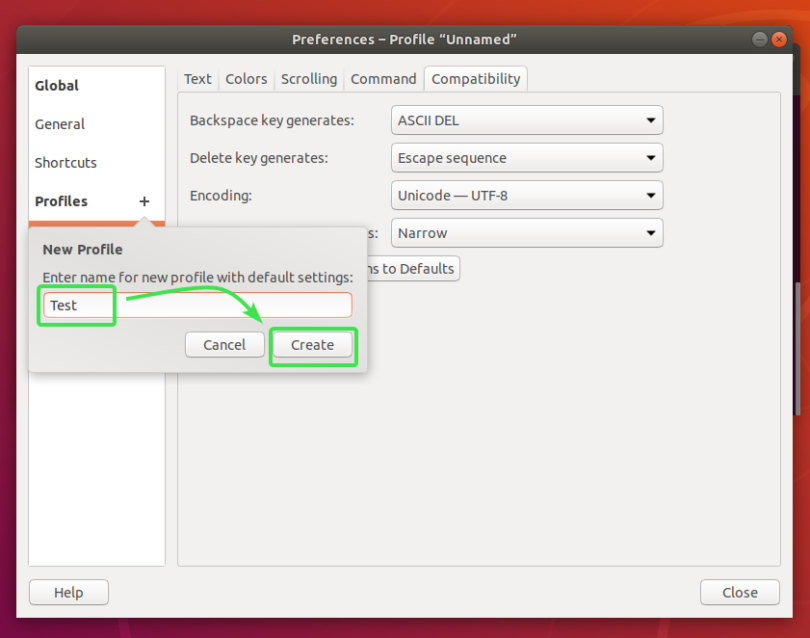Screen dimensions: 810x638
Task: Open the Shortcuts section
Action: (65, 162)
